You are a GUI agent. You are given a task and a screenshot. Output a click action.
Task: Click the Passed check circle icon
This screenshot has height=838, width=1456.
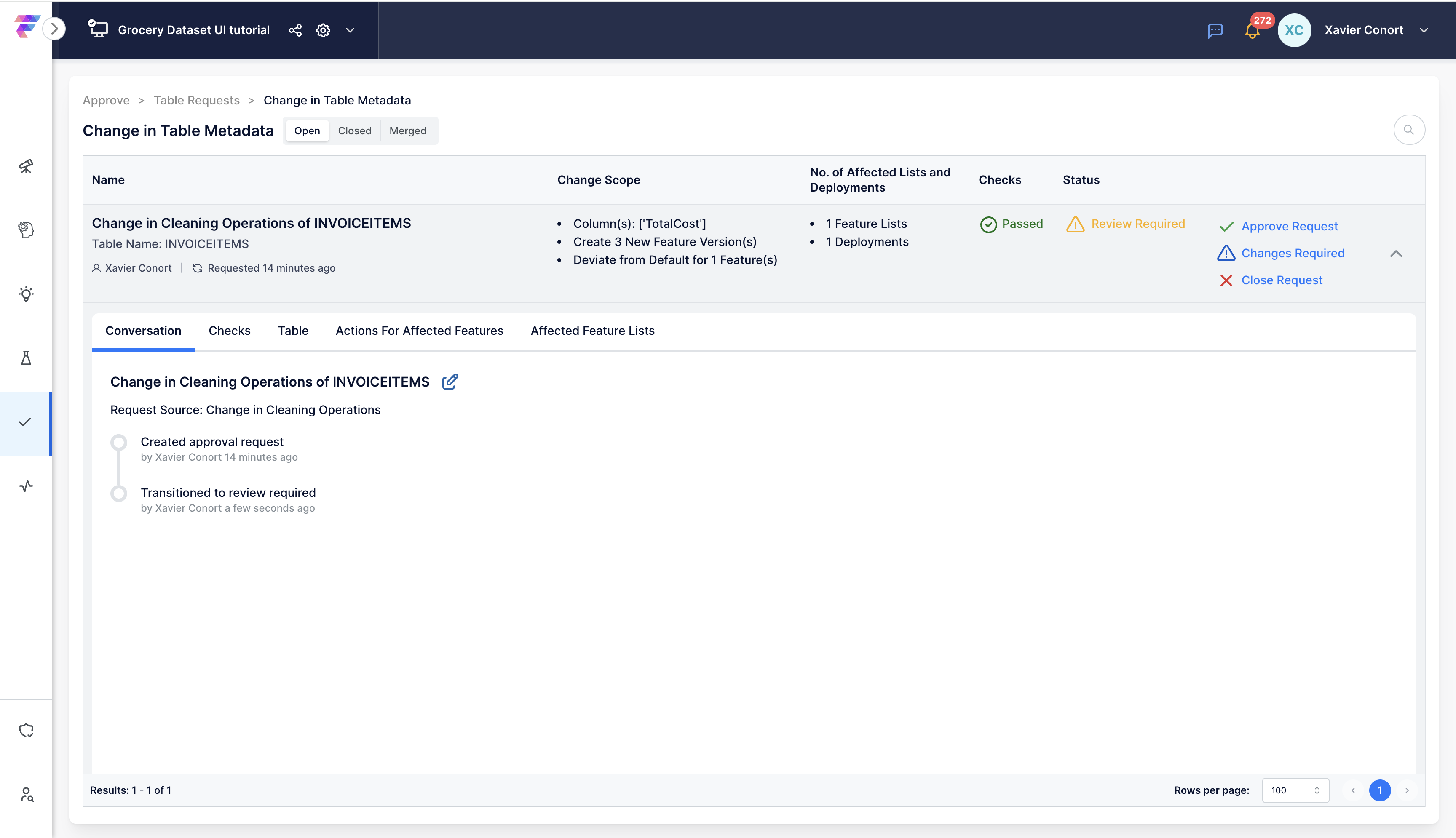pyautogui.click(x=988, y=224)
